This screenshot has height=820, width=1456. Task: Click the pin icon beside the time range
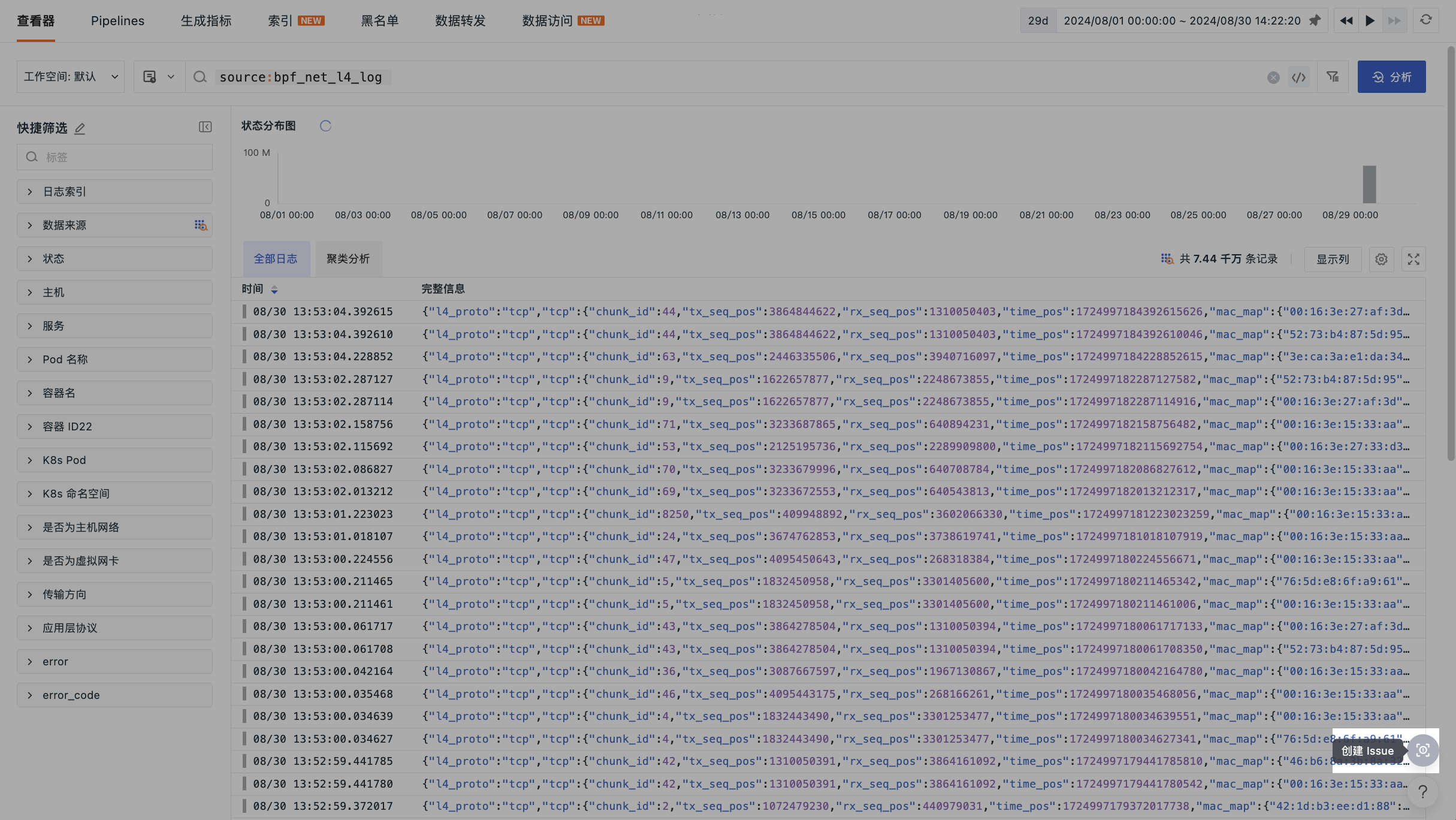pyautogui.click(x=1315, y=20)
